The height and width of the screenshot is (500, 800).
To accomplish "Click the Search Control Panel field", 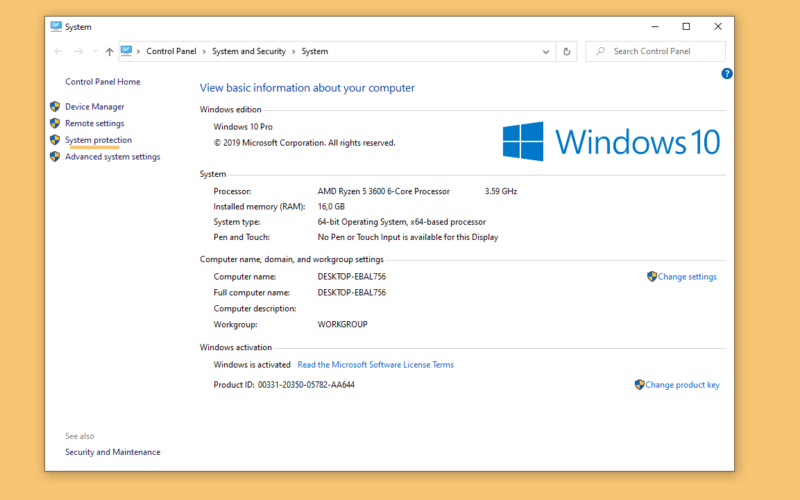I will (656, 52).
